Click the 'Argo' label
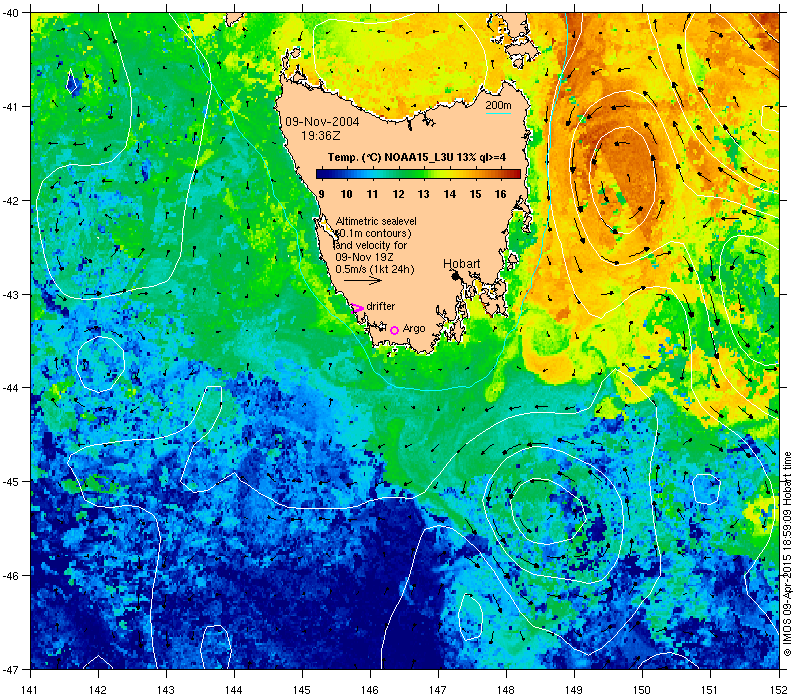 (x=414, y=329)
